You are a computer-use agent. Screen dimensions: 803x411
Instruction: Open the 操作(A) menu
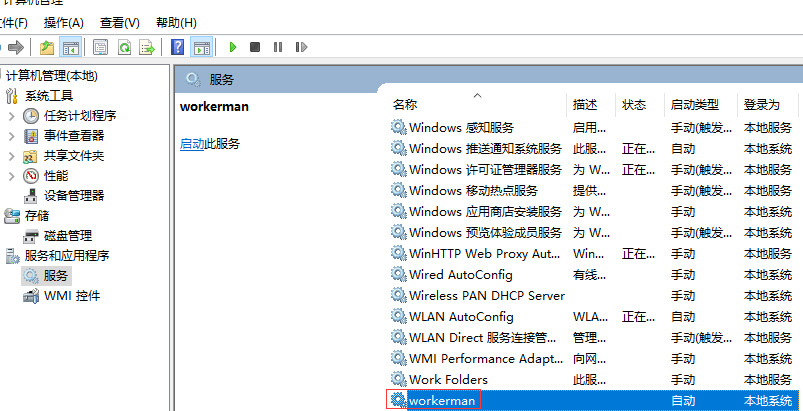tap(64, 23)
